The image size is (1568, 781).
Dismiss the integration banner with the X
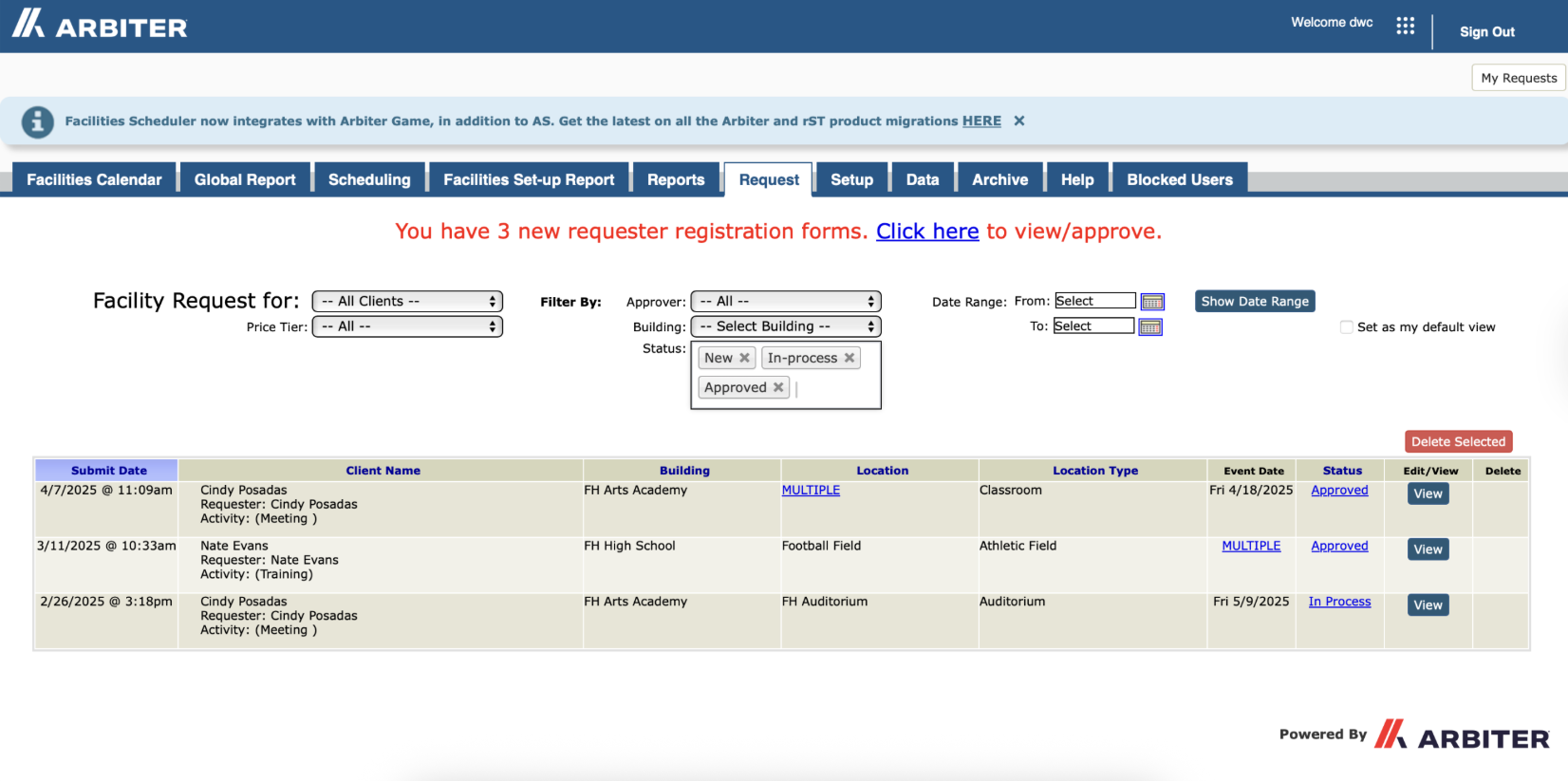point(1018,121)
